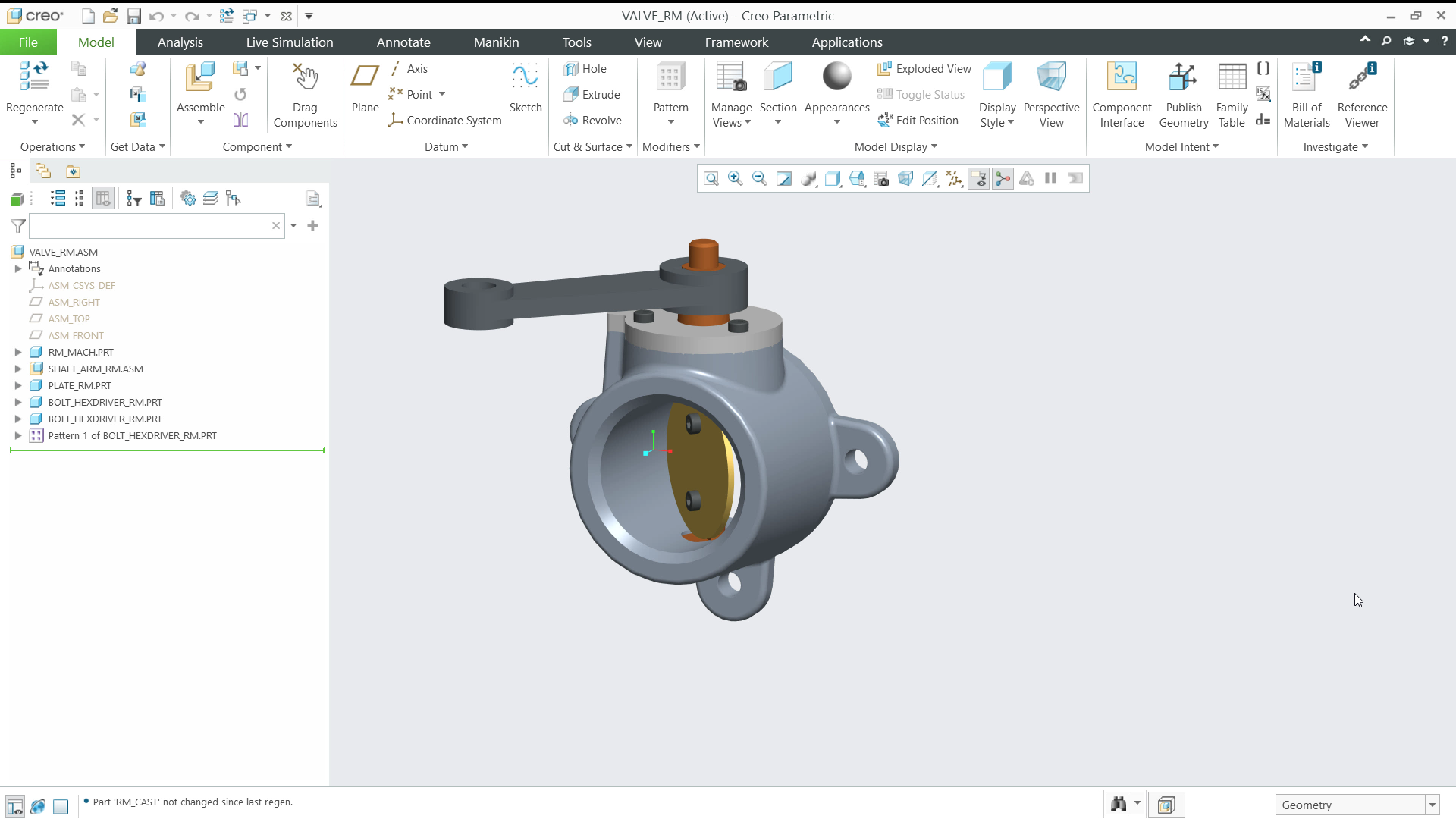This screenshot has width=1456, height=819.
Task: Click the Edit Position button
Action: coord(918,121)
